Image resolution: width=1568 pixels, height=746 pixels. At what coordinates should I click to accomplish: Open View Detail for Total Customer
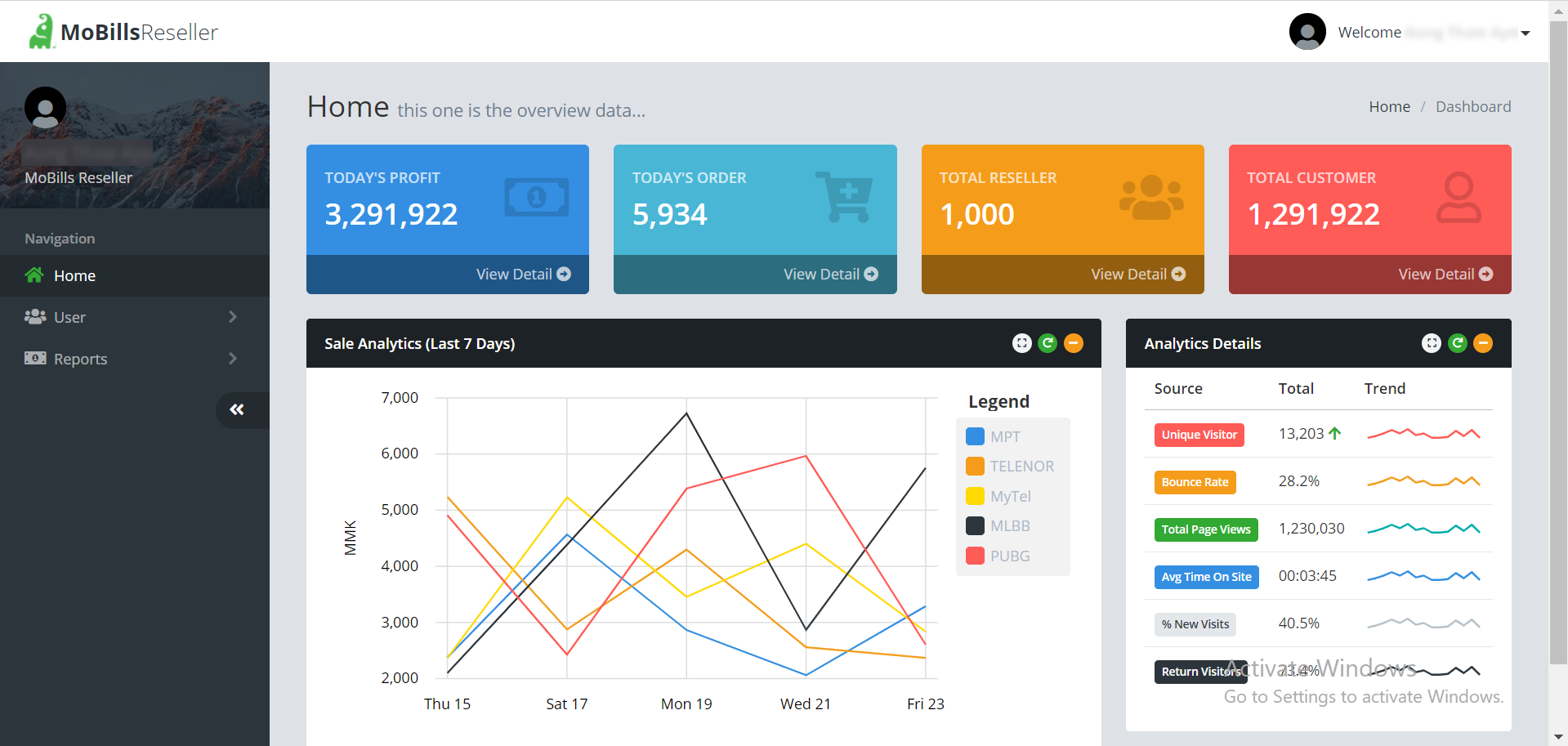[x=1445, y=275]
